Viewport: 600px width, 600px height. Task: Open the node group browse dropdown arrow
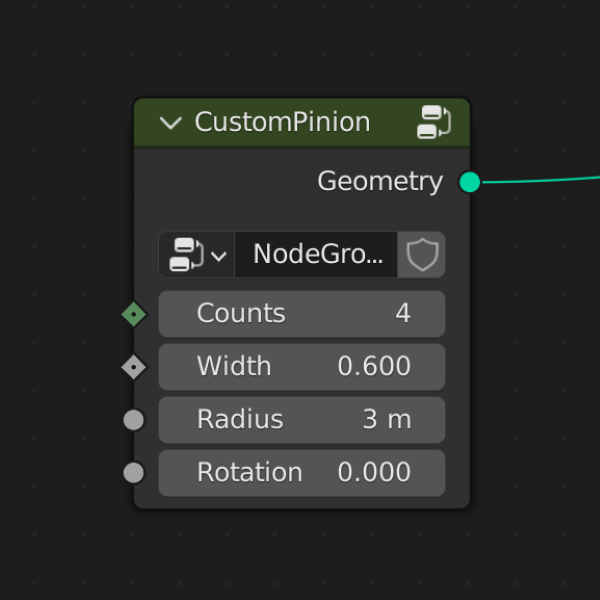(x=218, y=256)
